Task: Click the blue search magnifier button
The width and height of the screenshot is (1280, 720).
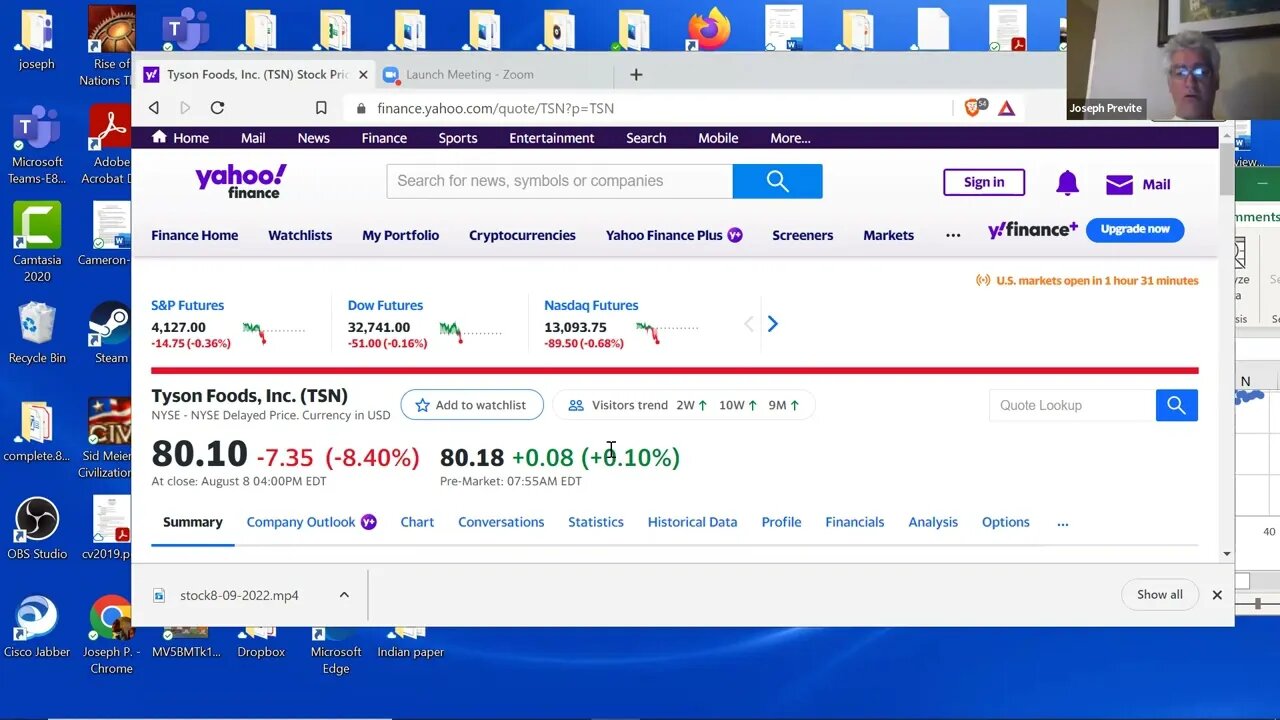Action: (x=777, y=181)
